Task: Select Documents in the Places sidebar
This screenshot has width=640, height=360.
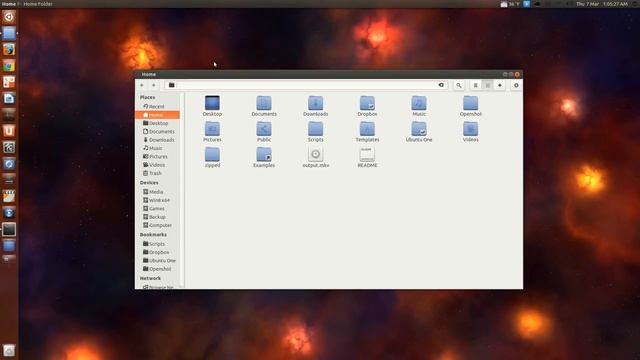Action: coord(158,132)
